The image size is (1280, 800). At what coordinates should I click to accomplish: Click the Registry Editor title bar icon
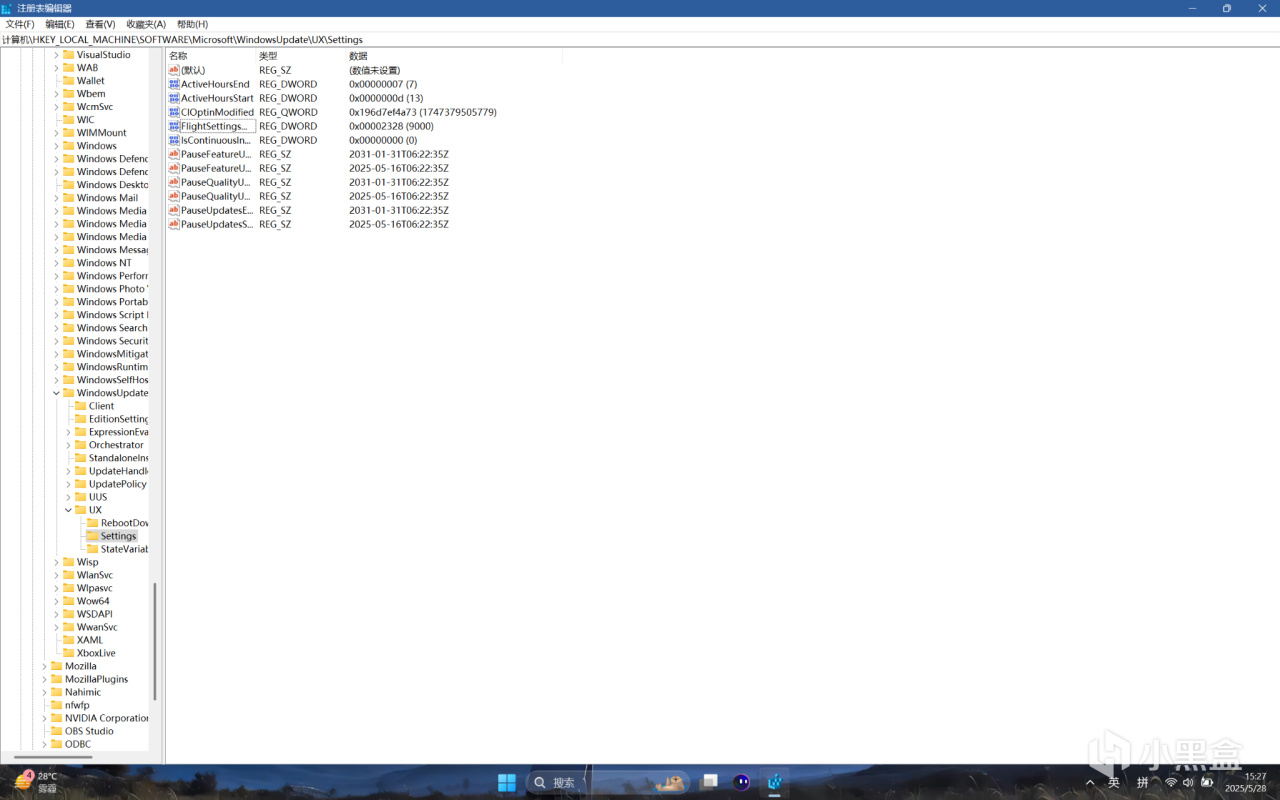pos(7,8)
